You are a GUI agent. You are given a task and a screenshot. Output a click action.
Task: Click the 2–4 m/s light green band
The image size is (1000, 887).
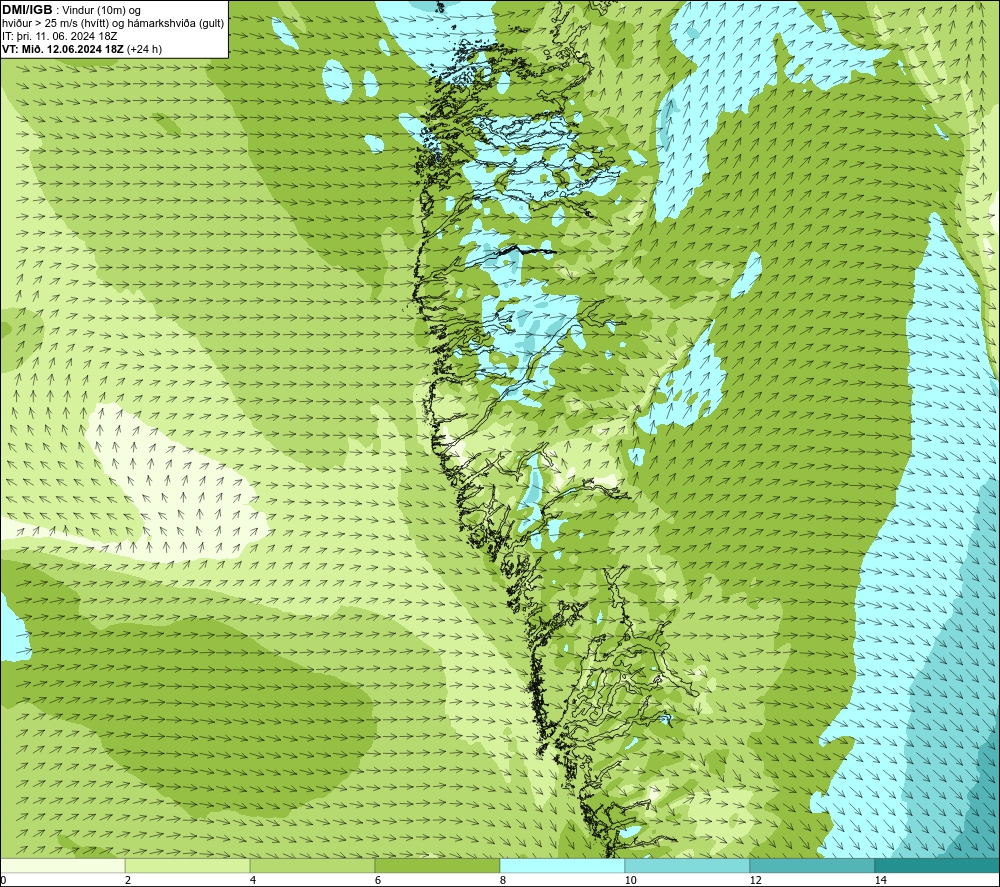click(188, 865)
